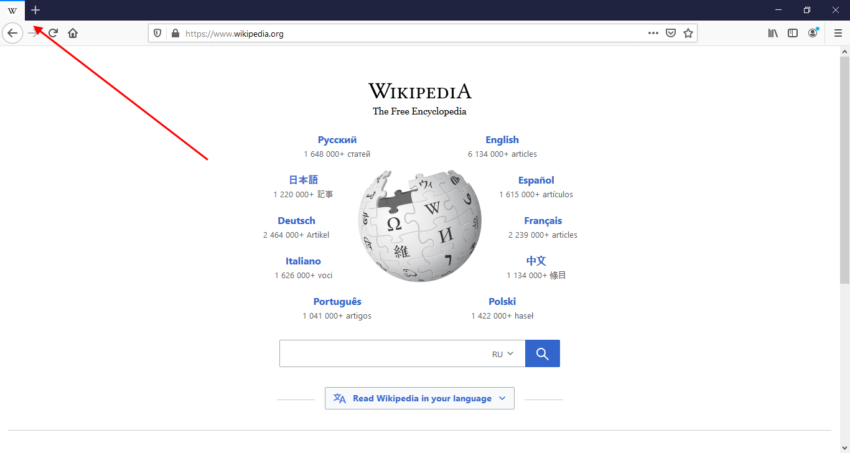Open the RU search language dropdown
The image size is (850, 453).
point(503,354)
